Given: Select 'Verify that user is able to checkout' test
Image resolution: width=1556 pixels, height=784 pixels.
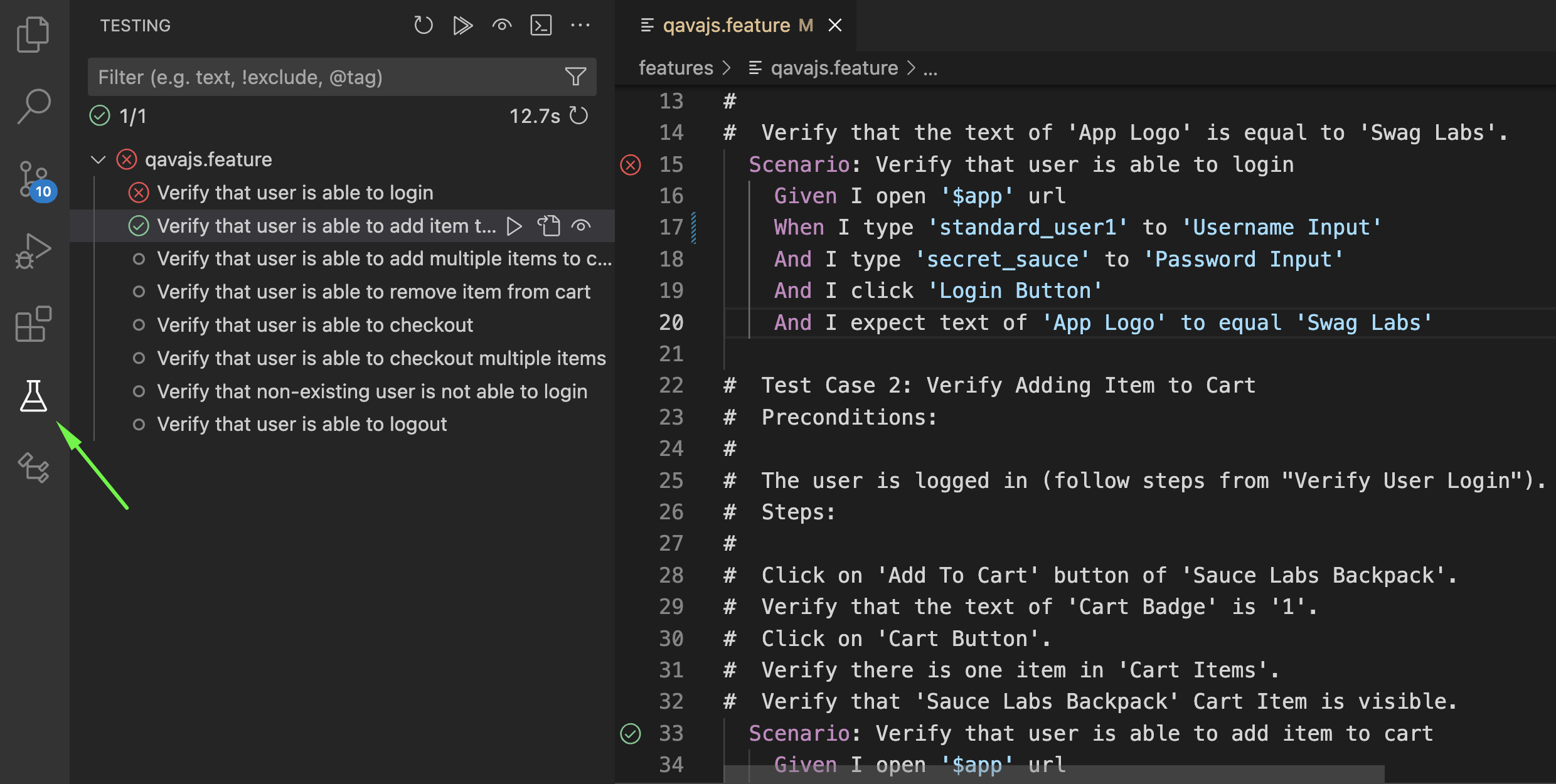Looking at the screenshot, I should pyautogui.click(x=315, y=325).
